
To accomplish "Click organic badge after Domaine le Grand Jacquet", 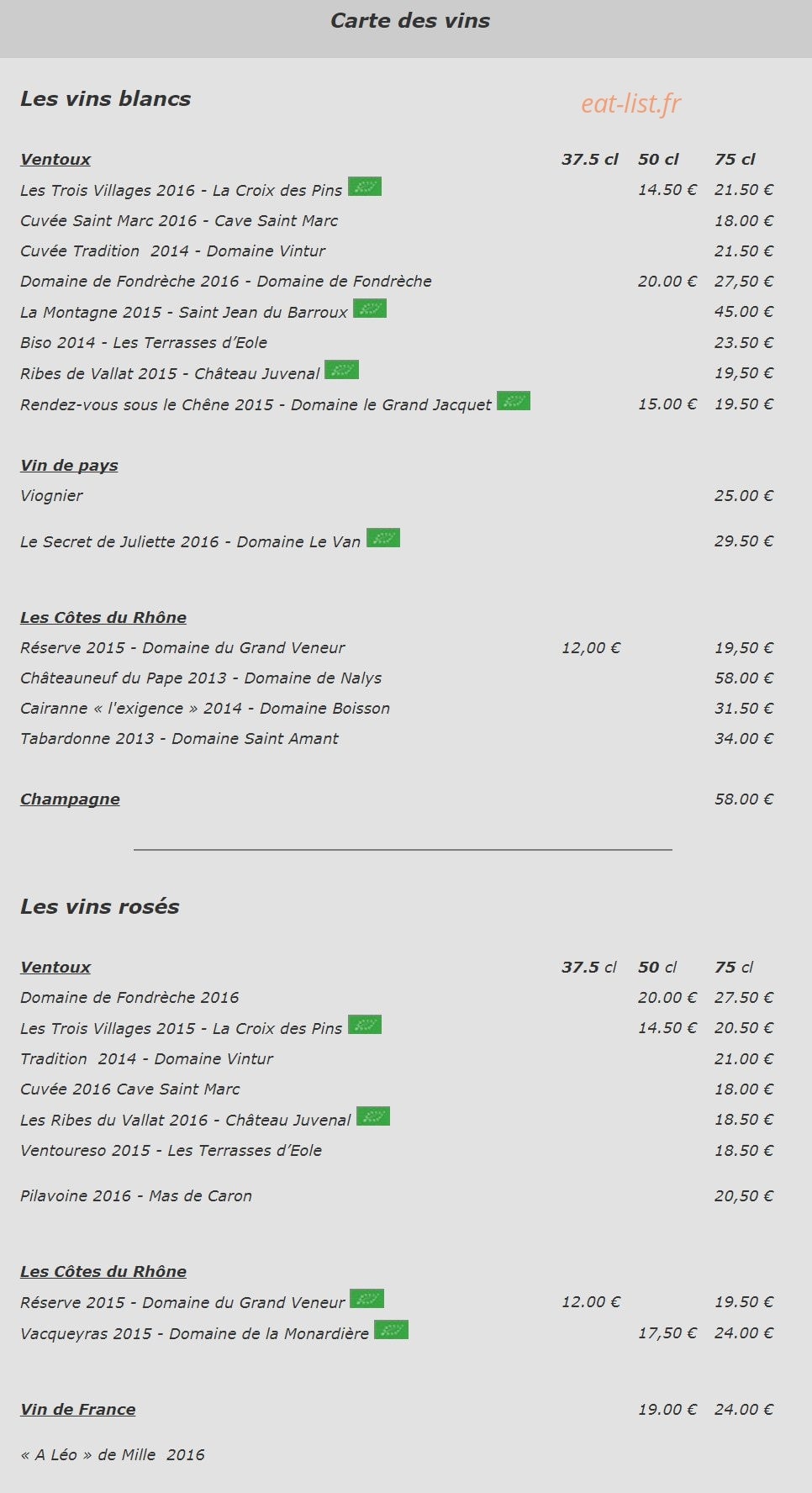I will pos(514,401).
